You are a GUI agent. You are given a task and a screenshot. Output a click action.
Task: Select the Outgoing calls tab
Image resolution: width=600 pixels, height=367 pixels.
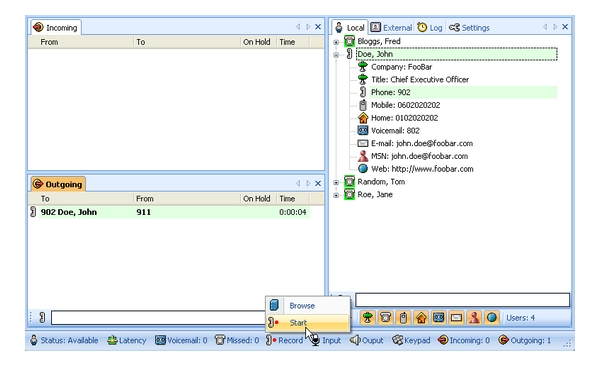(x=58, y=184)
